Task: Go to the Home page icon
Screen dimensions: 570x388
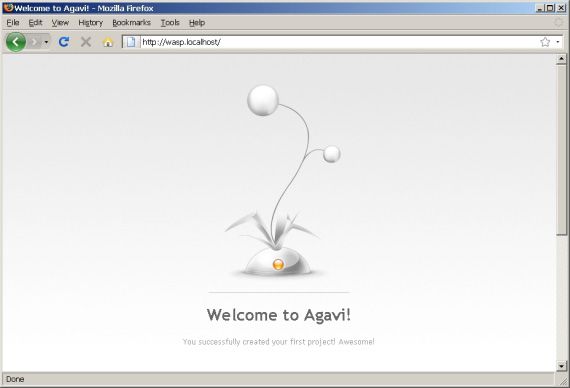Action: [108, 42]
